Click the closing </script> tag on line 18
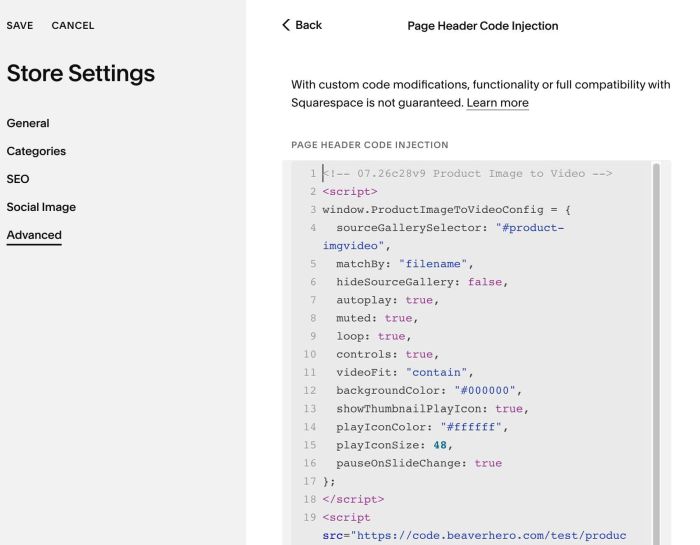 pyautogui.click(x=353, y=499)
